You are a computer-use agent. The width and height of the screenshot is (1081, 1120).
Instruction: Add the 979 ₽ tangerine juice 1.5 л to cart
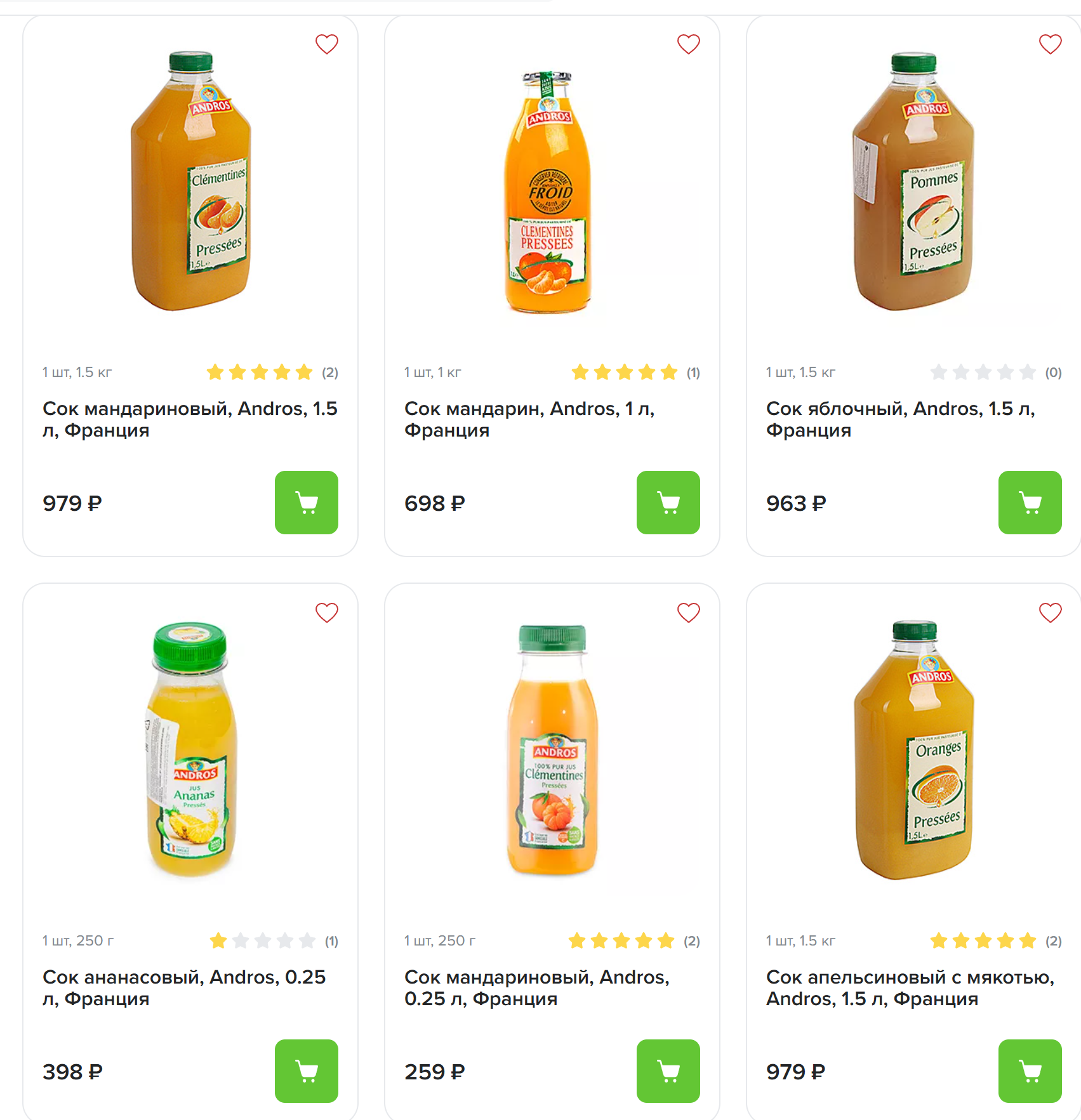306,503
